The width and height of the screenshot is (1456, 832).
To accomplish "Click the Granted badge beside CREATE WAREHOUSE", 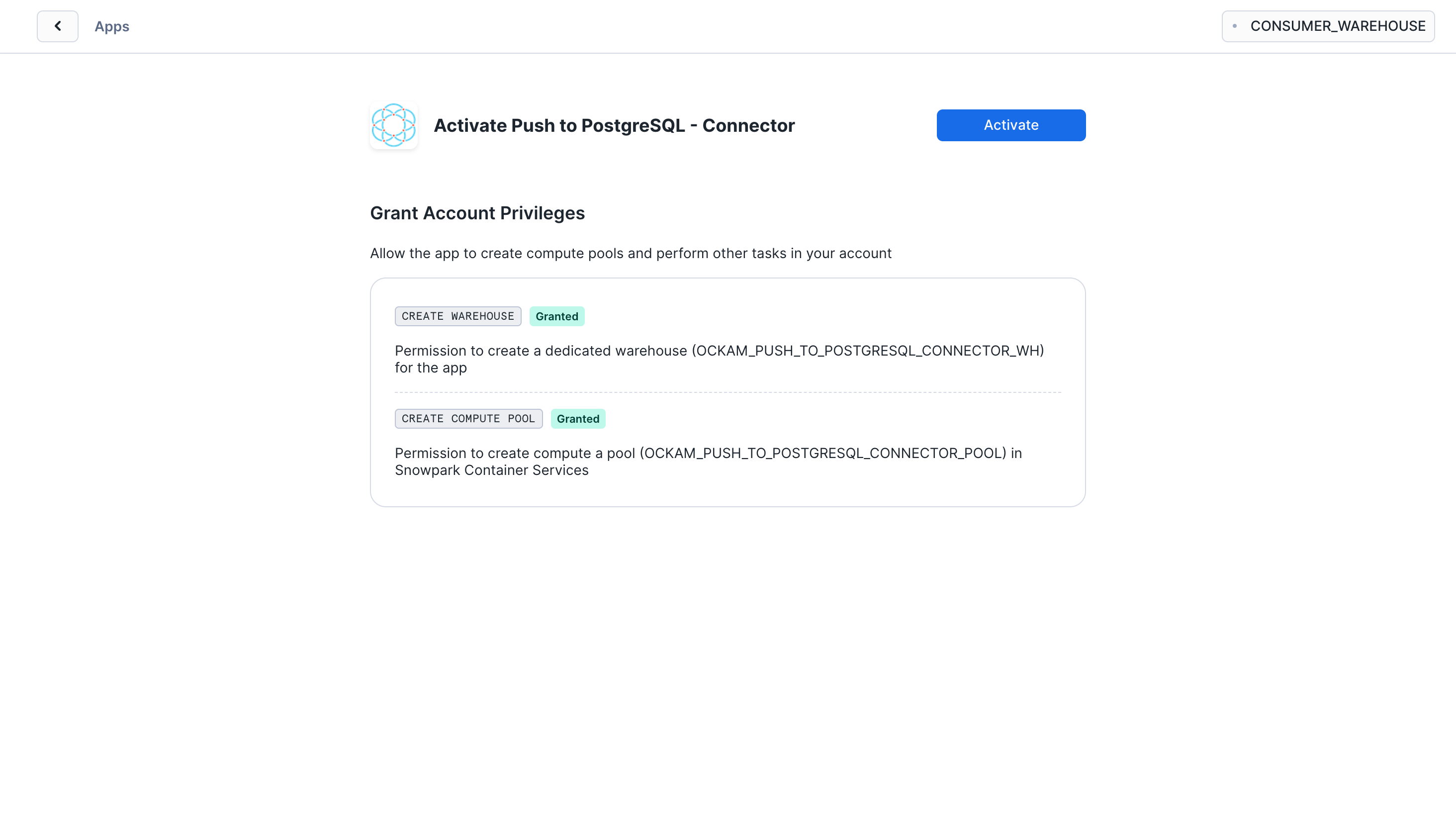I will pos(556,316).
